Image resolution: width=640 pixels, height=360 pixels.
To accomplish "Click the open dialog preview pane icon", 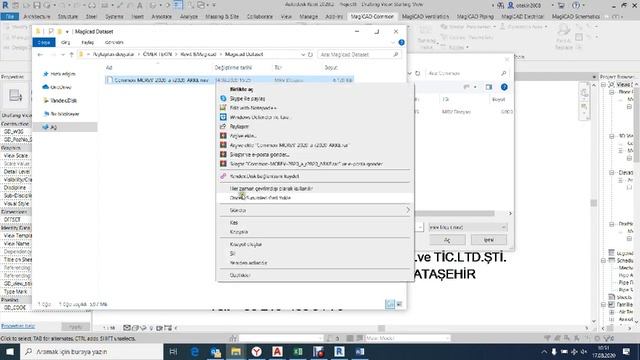I will (489, 87).
